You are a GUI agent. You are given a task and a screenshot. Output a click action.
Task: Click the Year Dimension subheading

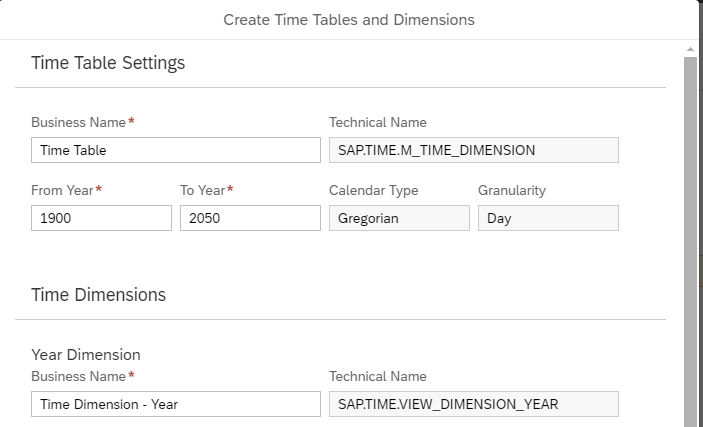(x=86, y=355)
